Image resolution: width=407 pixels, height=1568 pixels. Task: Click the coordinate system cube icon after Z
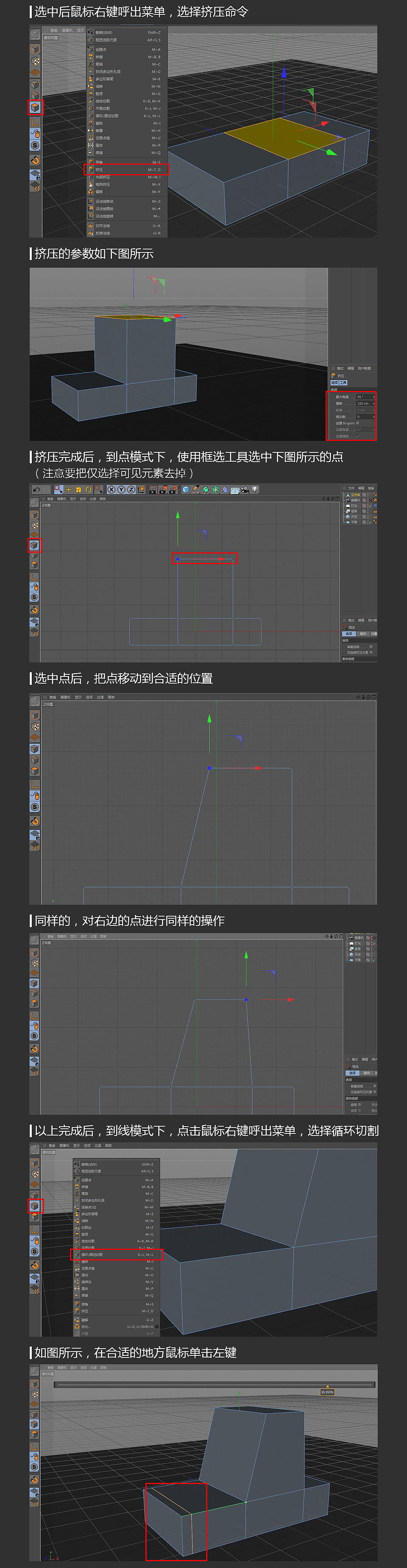pos(141,489)
